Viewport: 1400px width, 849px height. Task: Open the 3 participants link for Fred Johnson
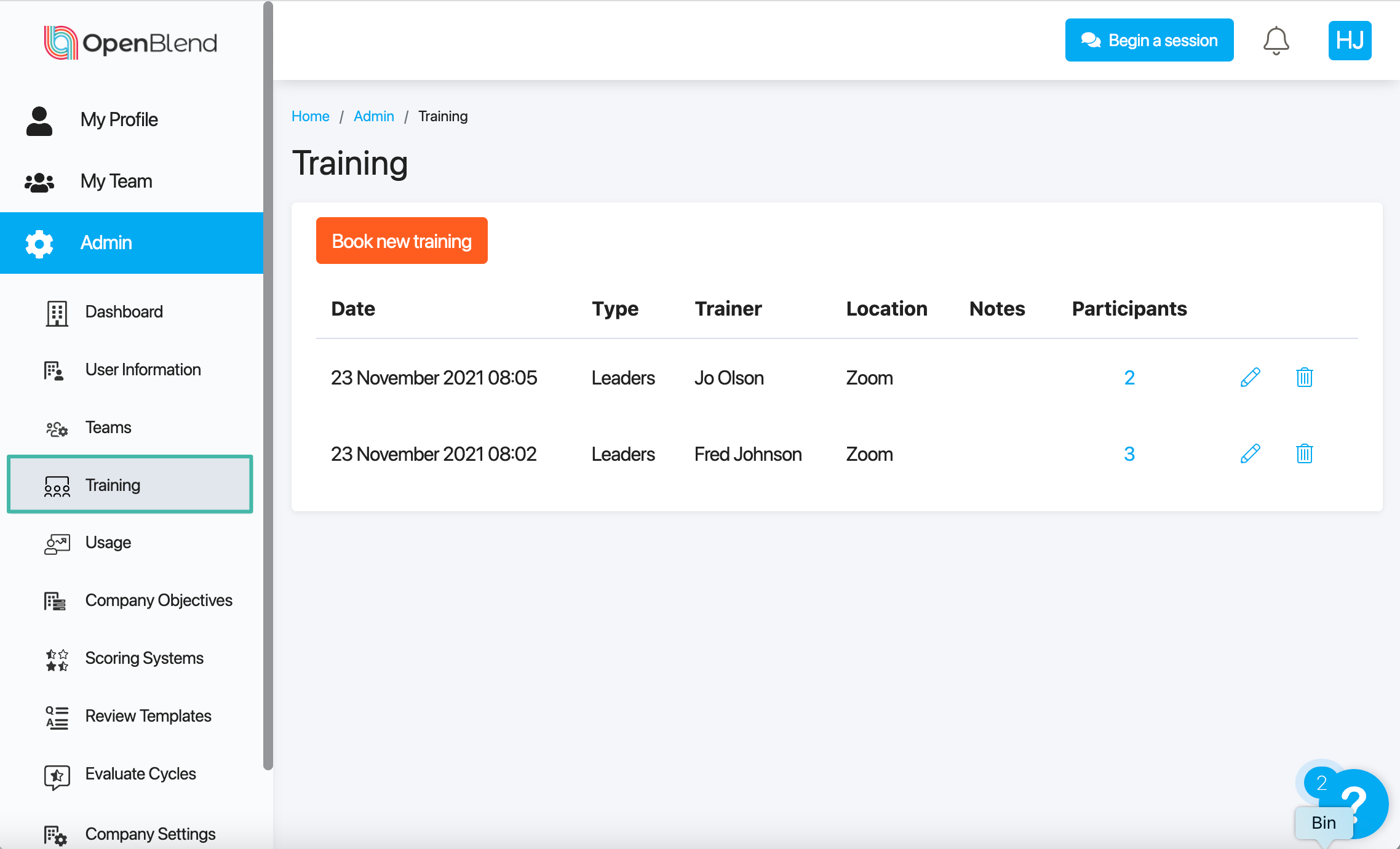[x=1129, y=454]
